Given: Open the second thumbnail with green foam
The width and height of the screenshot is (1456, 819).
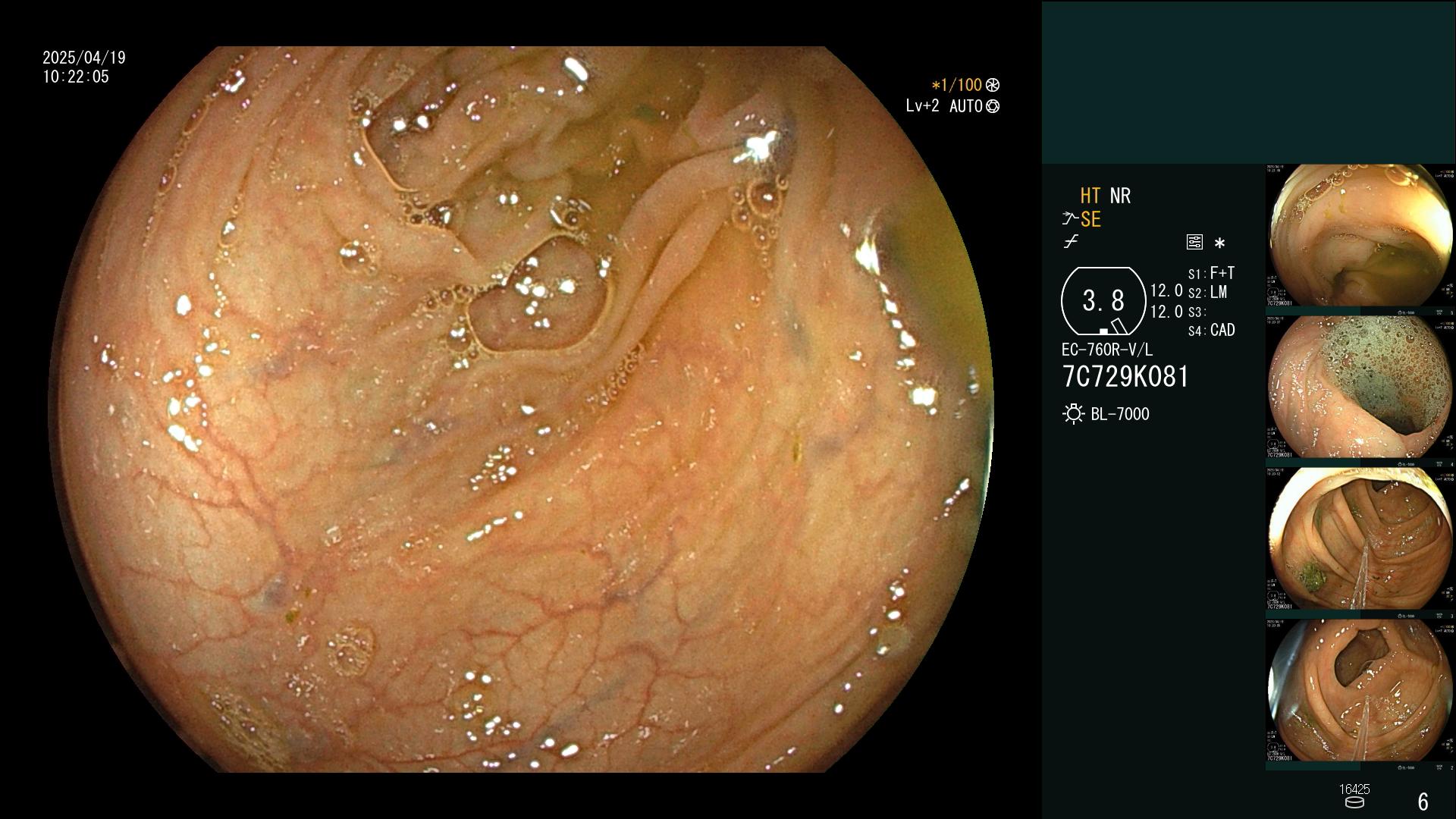Looking at the screenshot, I should click(x=1360, y=387).
